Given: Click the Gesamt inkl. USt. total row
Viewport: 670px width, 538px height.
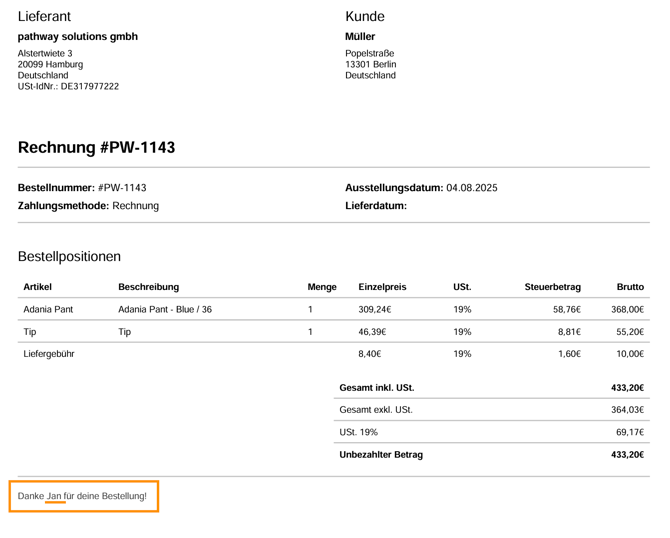Looking at the screenshot, I should 377,388.
